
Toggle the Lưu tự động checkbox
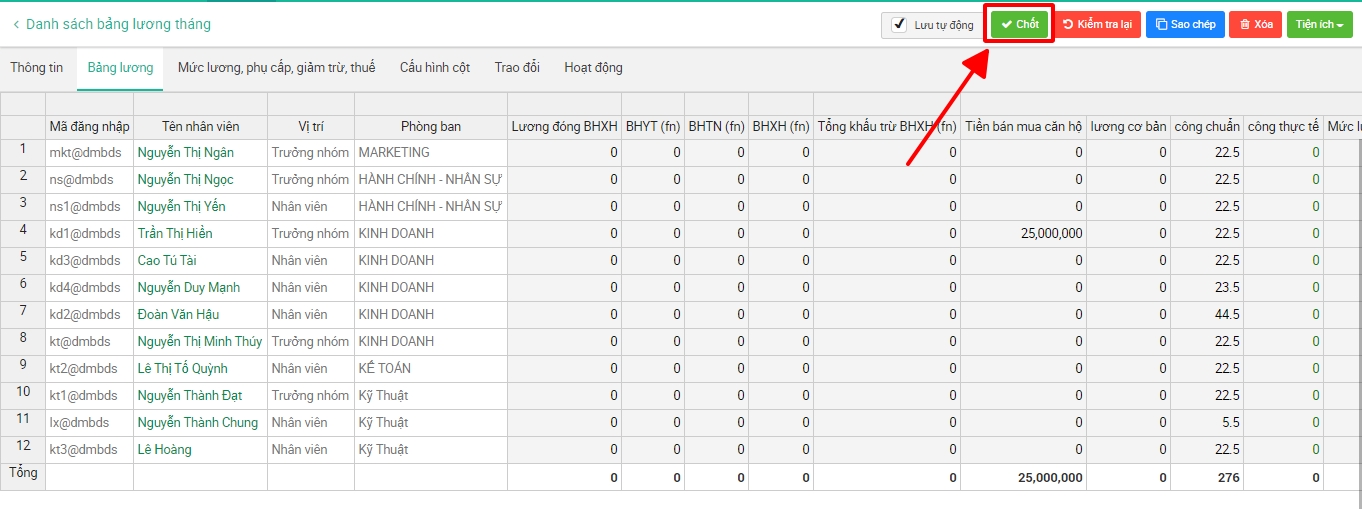[x=899, y=25]
